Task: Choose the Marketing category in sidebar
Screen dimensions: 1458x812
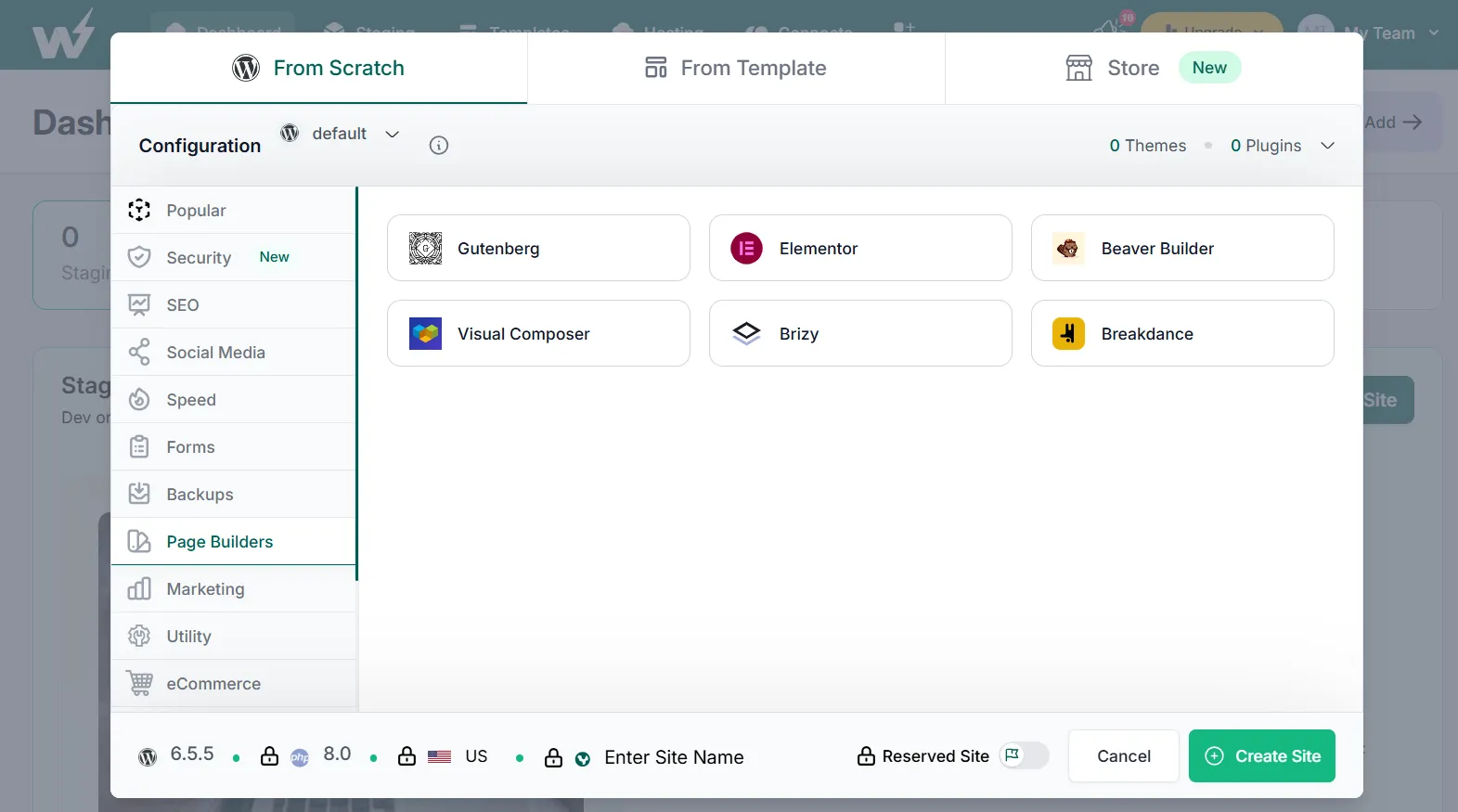Action: [x=205, y=589]
